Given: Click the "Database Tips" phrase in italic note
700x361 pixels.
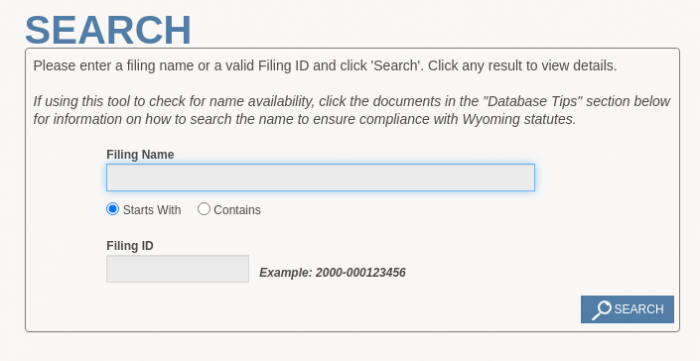Looking at the screenshot, I should click(x=534, y=101).
